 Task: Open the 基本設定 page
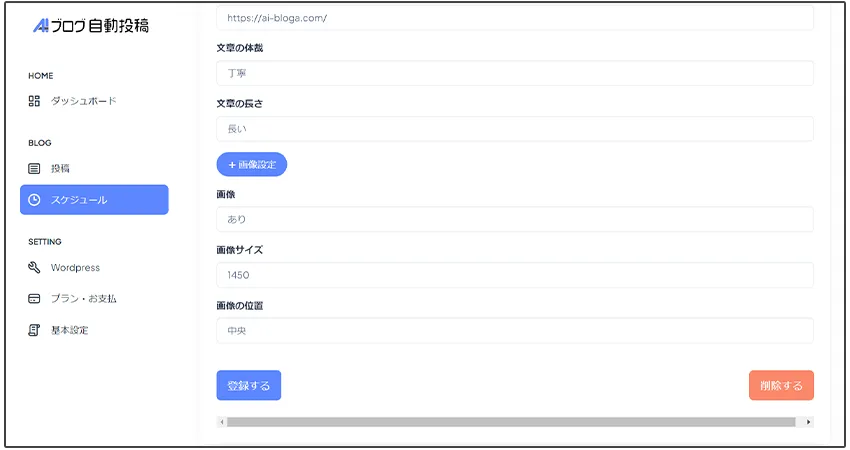(69, 330)
